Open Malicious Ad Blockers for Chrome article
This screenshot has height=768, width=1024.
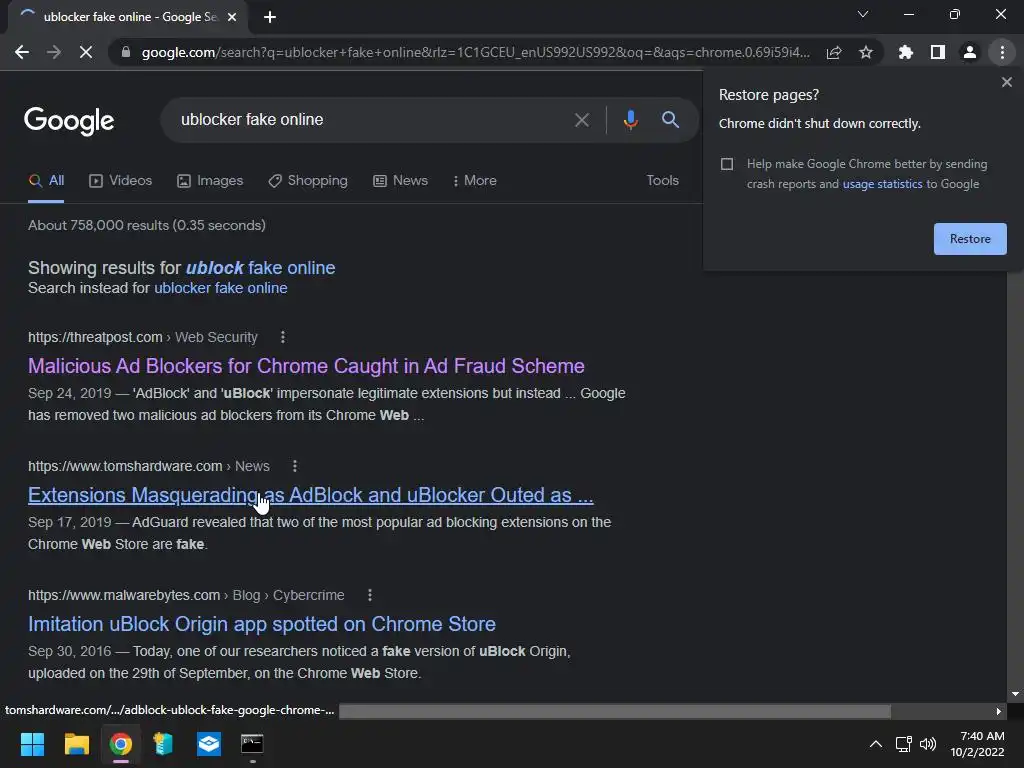pyautogui.click(x=306, y=366)
